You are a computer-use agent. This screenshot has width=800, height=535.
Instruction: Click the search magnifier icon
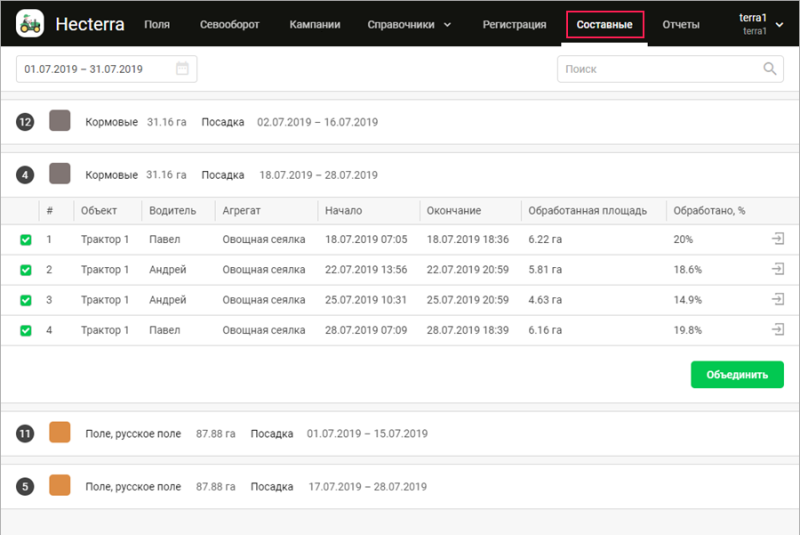(770, 69)
